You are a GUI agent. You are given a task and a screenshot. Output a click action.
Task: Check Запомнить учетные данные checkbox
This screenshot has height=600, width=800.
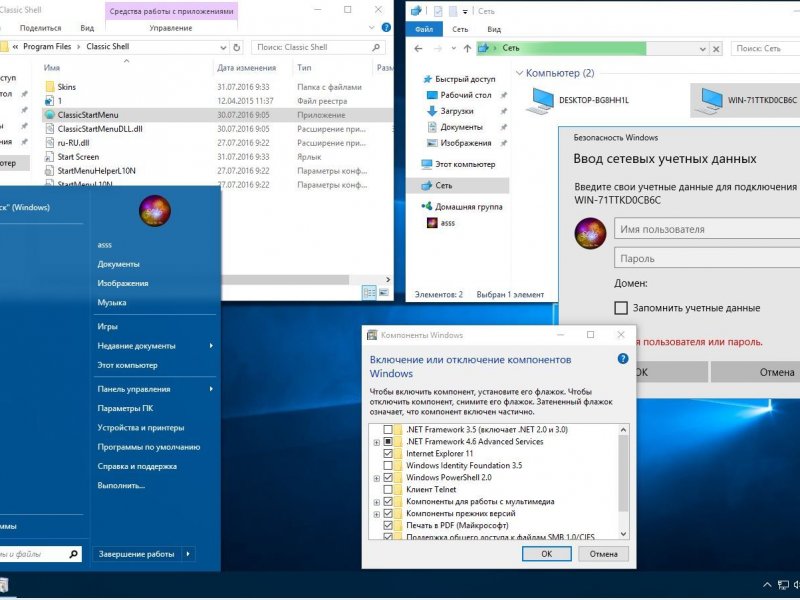pos(621,308)
